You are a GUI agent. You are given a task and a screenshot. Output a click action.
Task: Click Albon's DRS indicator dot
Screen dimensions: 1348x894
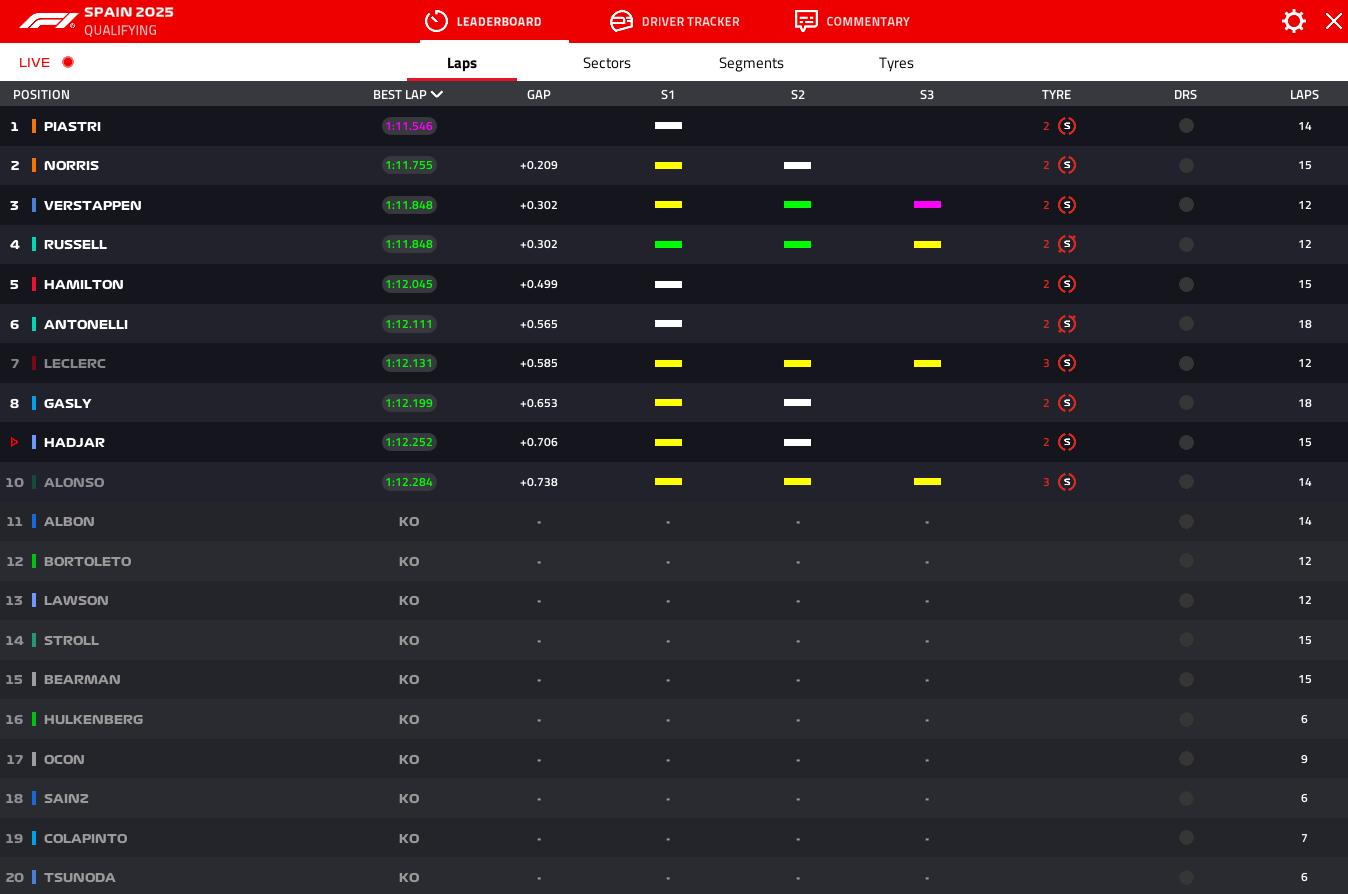[1186, 521]
